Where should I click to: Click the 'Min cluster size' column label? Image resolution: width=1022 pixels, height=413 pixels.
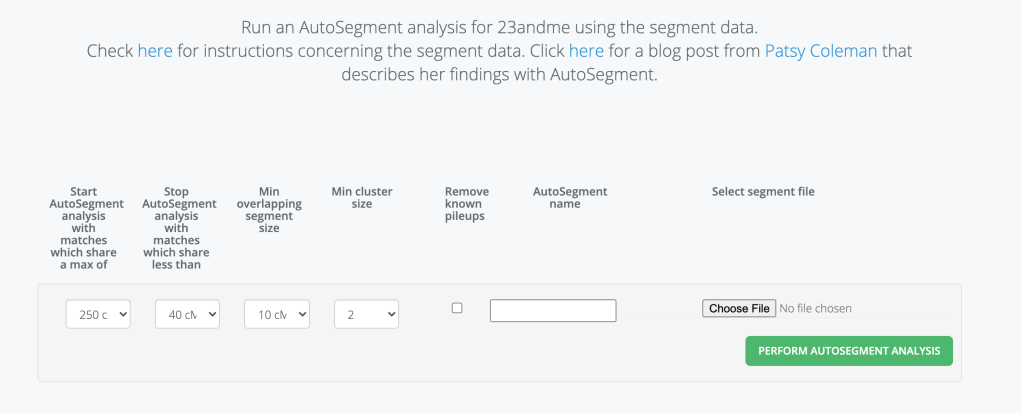362,198
